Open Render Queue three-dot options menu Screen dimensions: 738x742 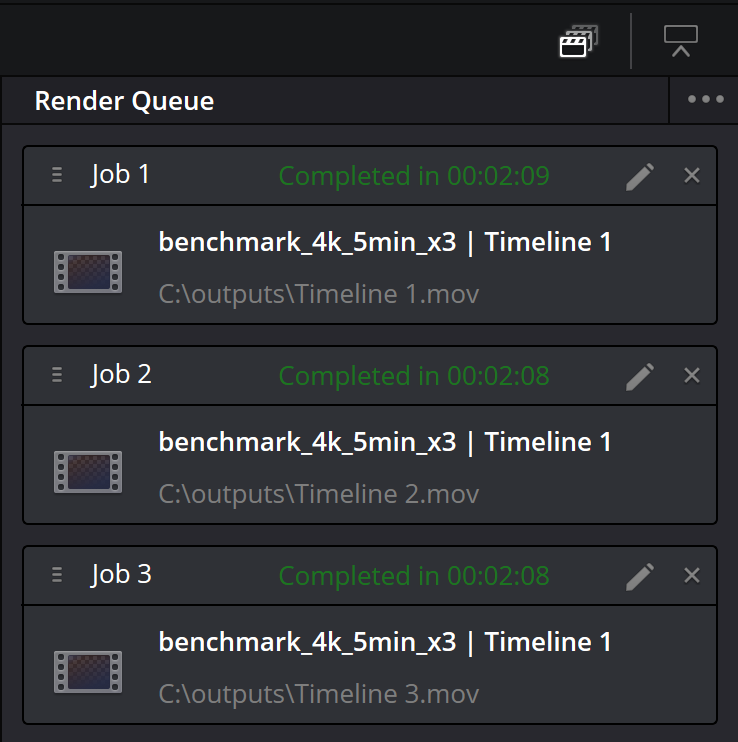[705, 99]
